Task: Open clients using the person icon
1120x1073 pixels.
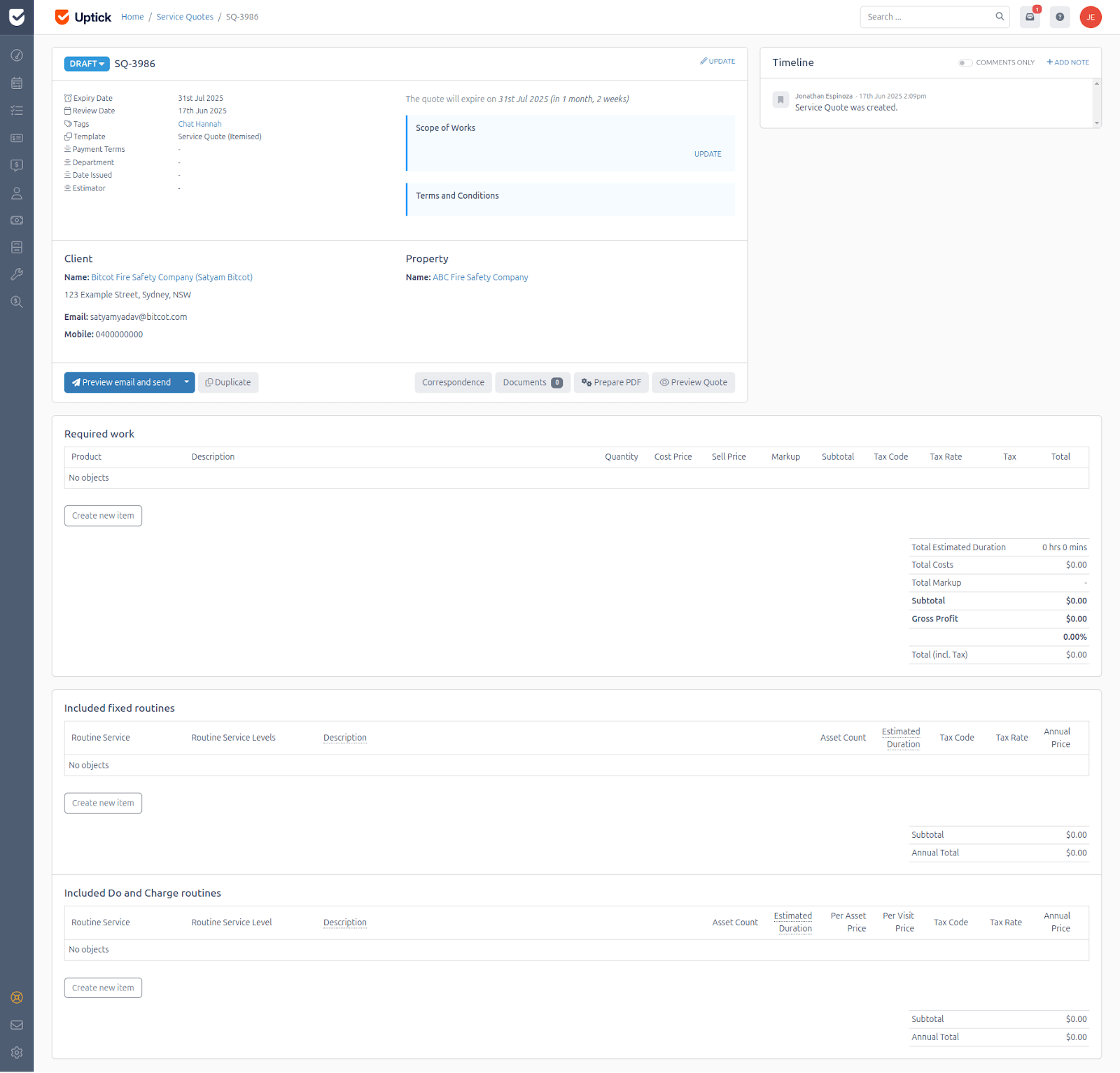Action: [16, 193]
